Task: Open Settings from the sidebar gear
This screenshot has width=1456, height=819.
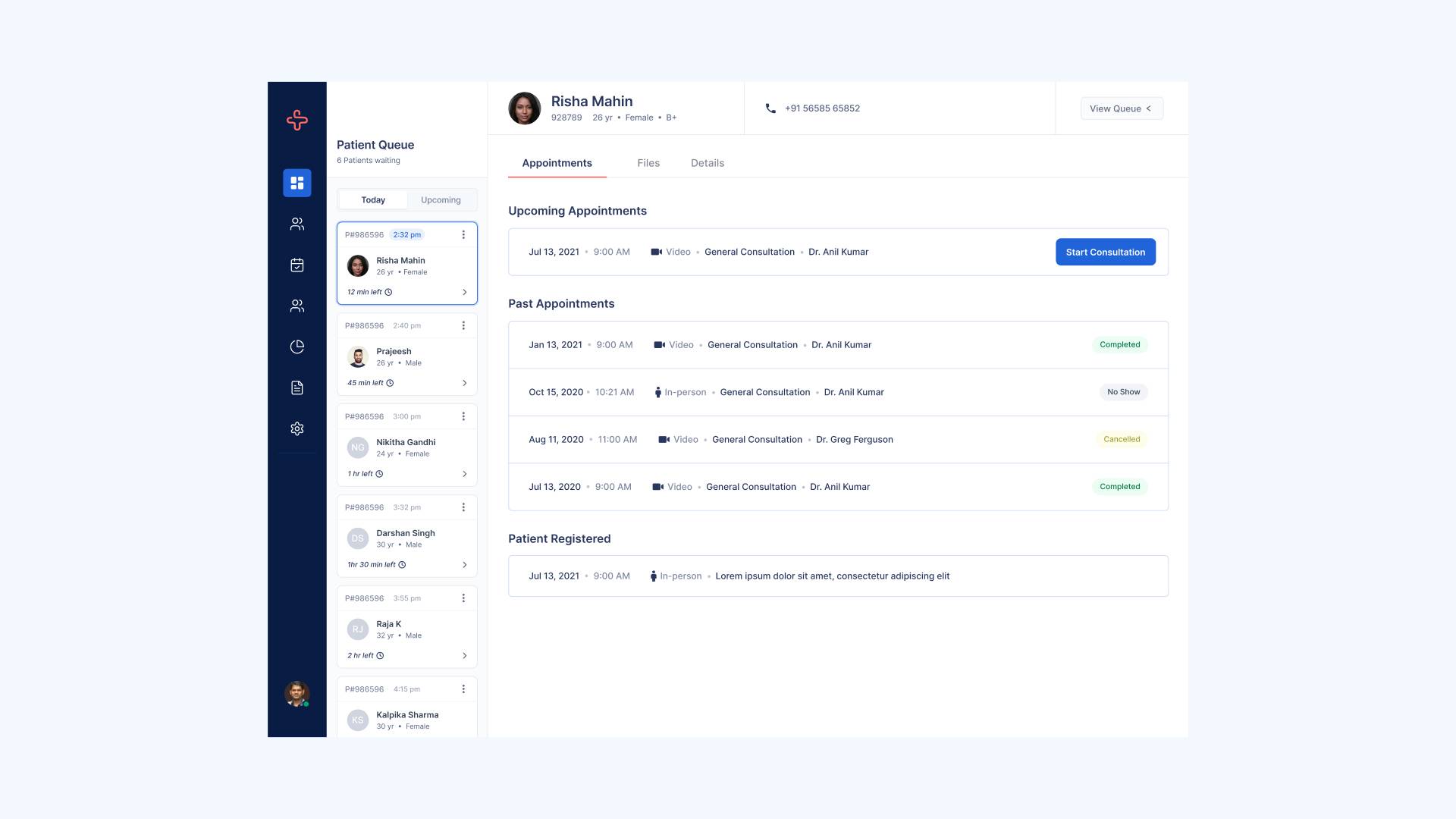Action: (297, 428)
